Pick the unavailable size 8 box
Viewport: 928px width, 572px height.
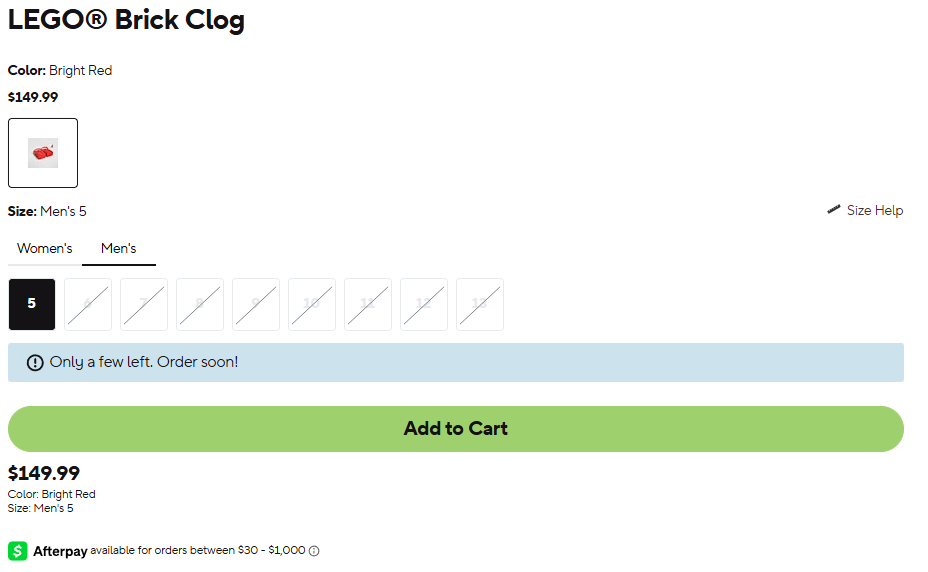[200, 304]
